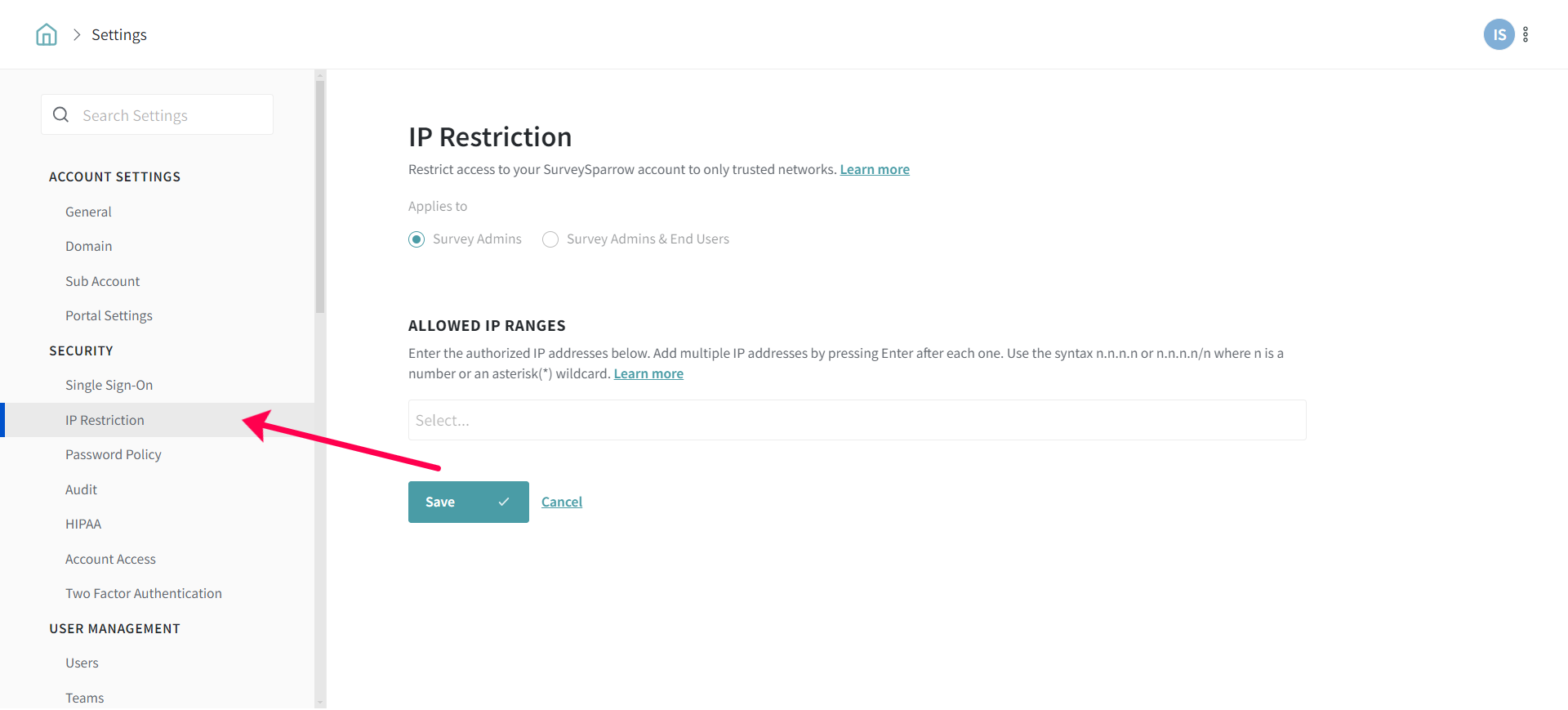Open Two Factor Authentication page
Screen dimensions: 1568x710
[x=143, y=593]
